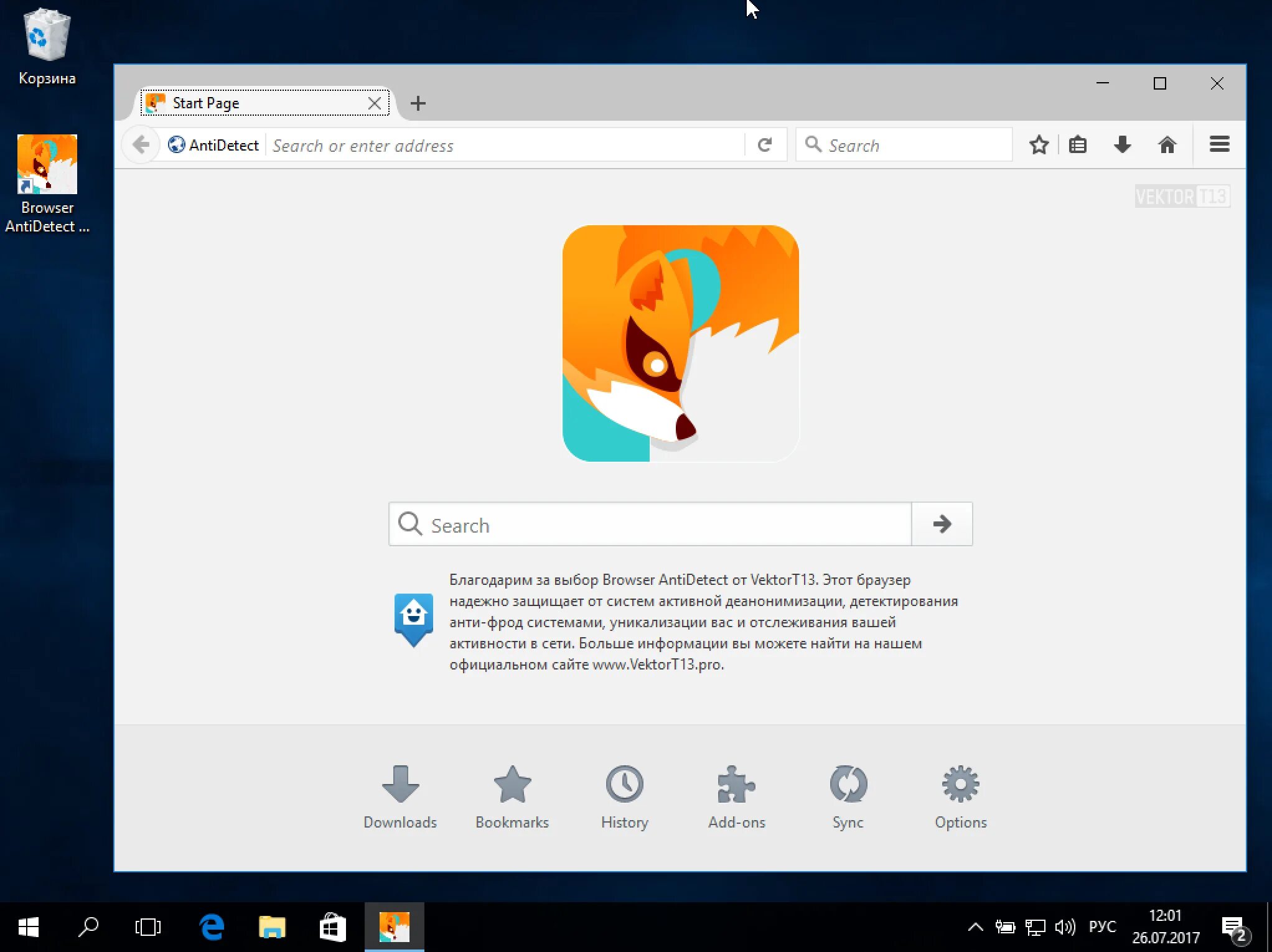Open File Explorer from taskbar

click(x=272, y=927)
